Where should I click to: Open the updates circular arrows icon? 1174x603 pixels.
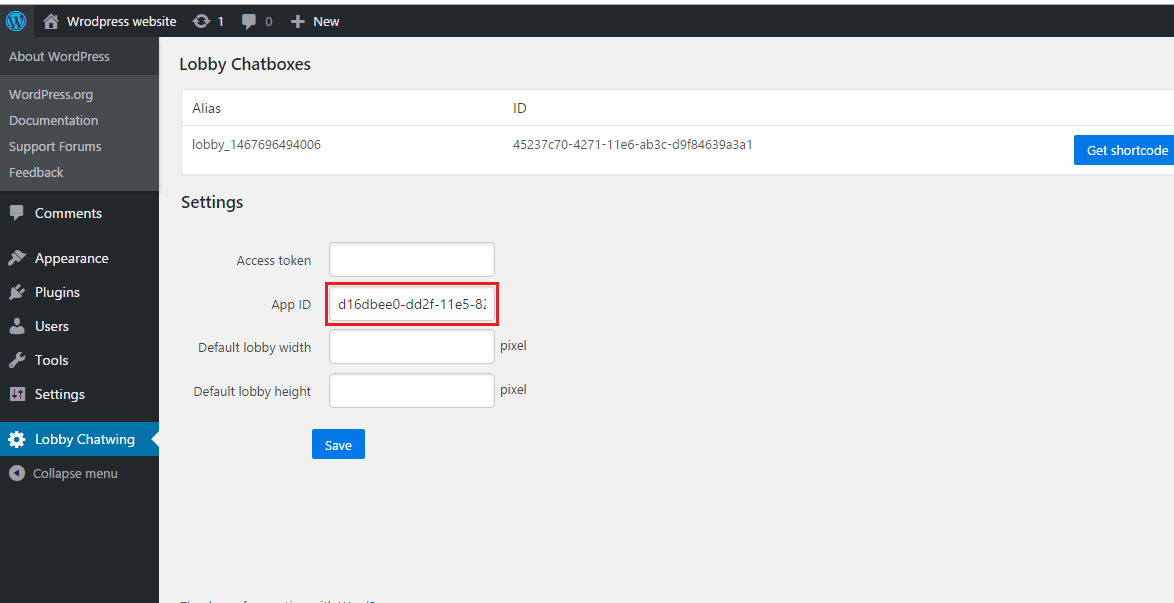[201, 22]
